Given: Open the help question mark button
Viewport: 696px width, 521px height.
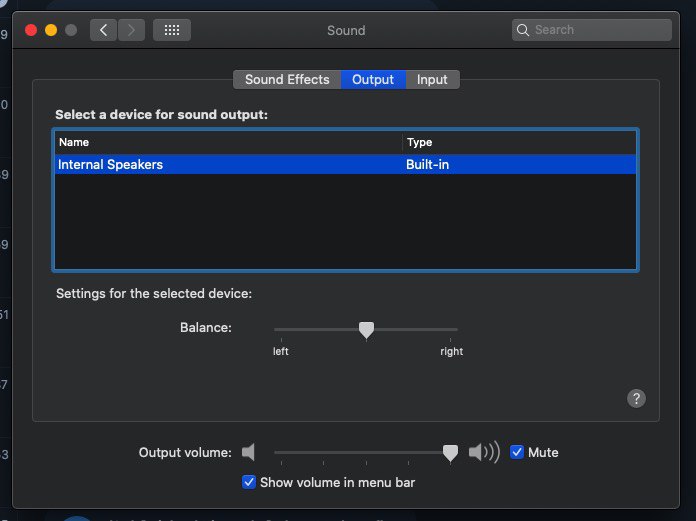Looking at the screenshot, I should 636,398.
